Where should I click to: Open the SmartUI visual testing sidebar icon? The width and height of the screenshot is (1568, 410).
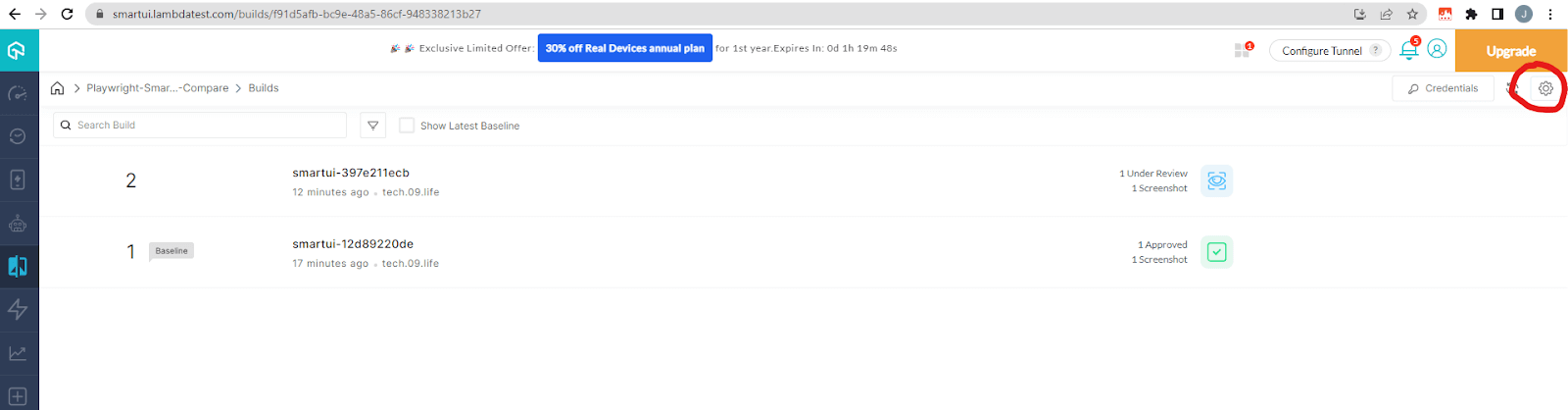[18, 266]
